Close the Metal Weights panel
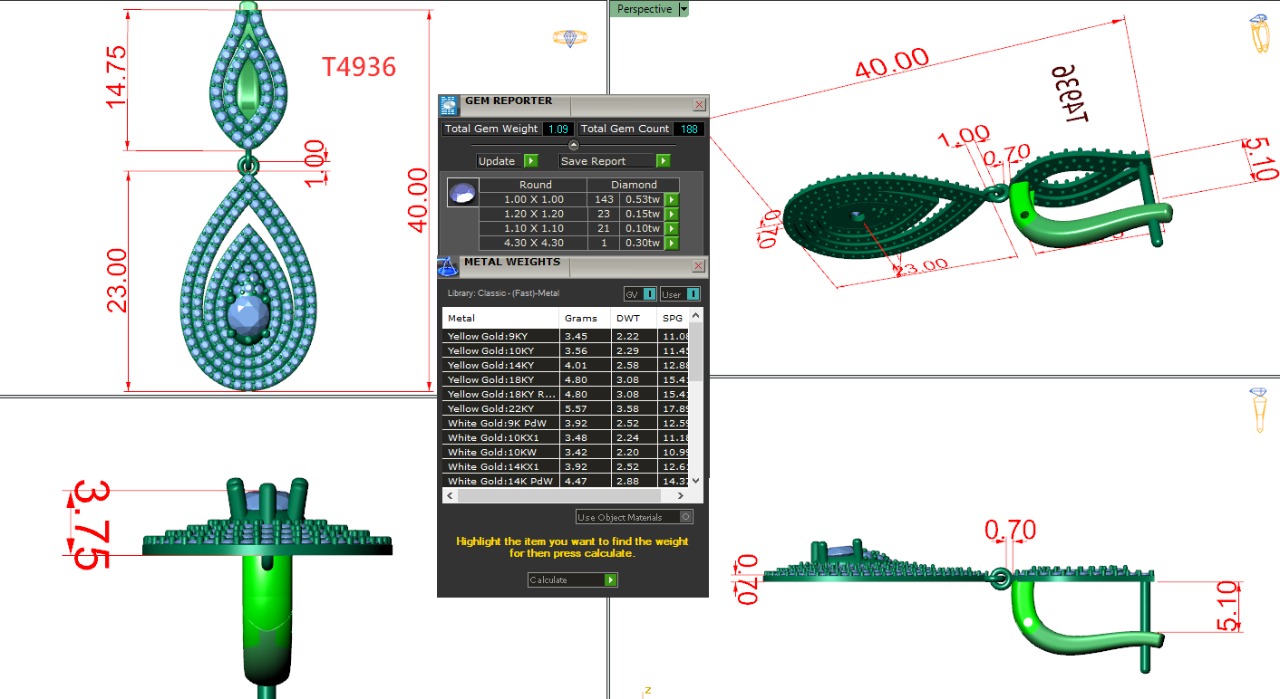 pos(699,266)
